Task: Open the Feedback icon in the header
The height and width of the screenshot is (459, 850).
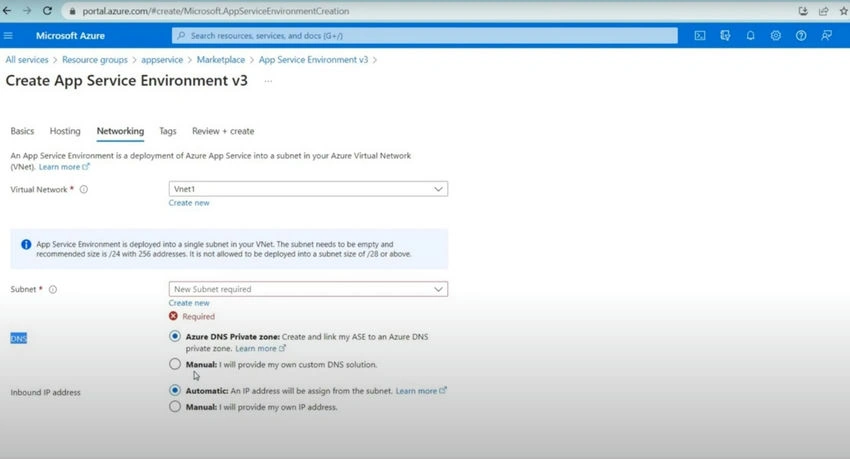Action: [x=826, y=36]
